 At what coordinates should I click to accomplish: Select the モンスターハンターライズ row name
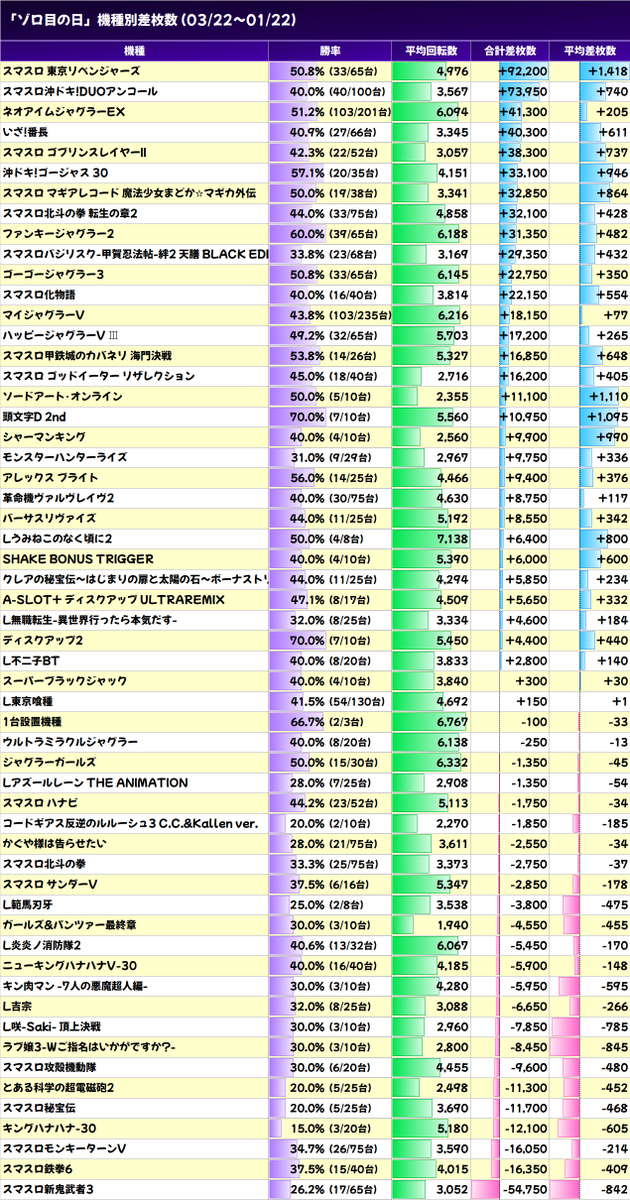[65, 457]
